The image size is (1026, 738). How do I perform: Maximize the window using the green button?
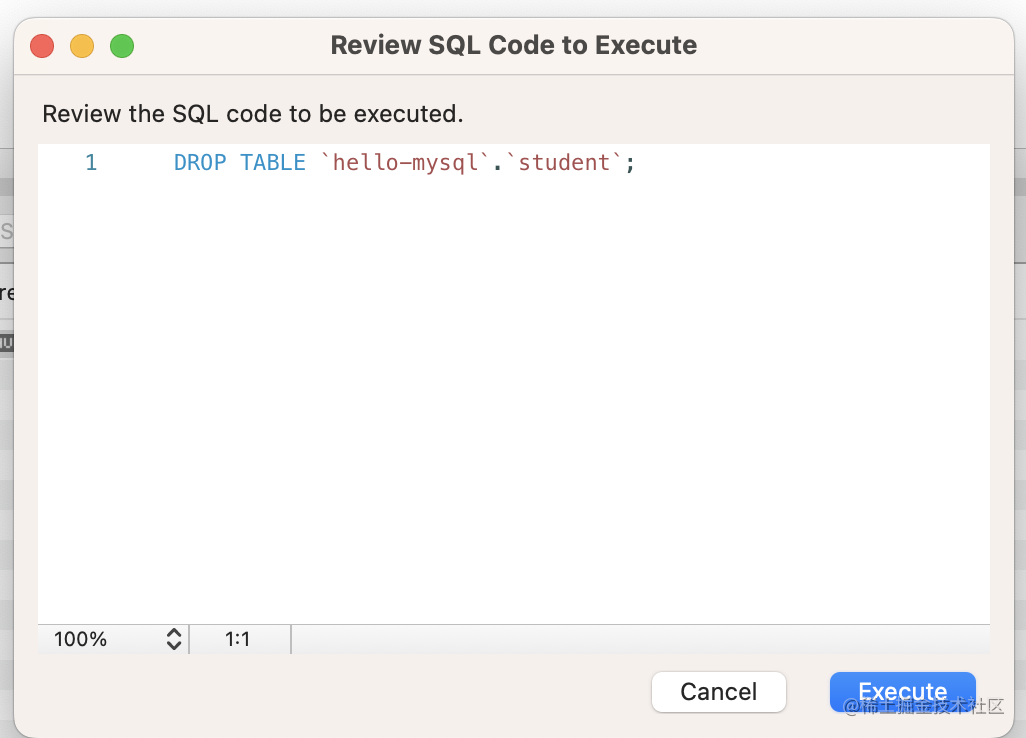coord(122,46)
